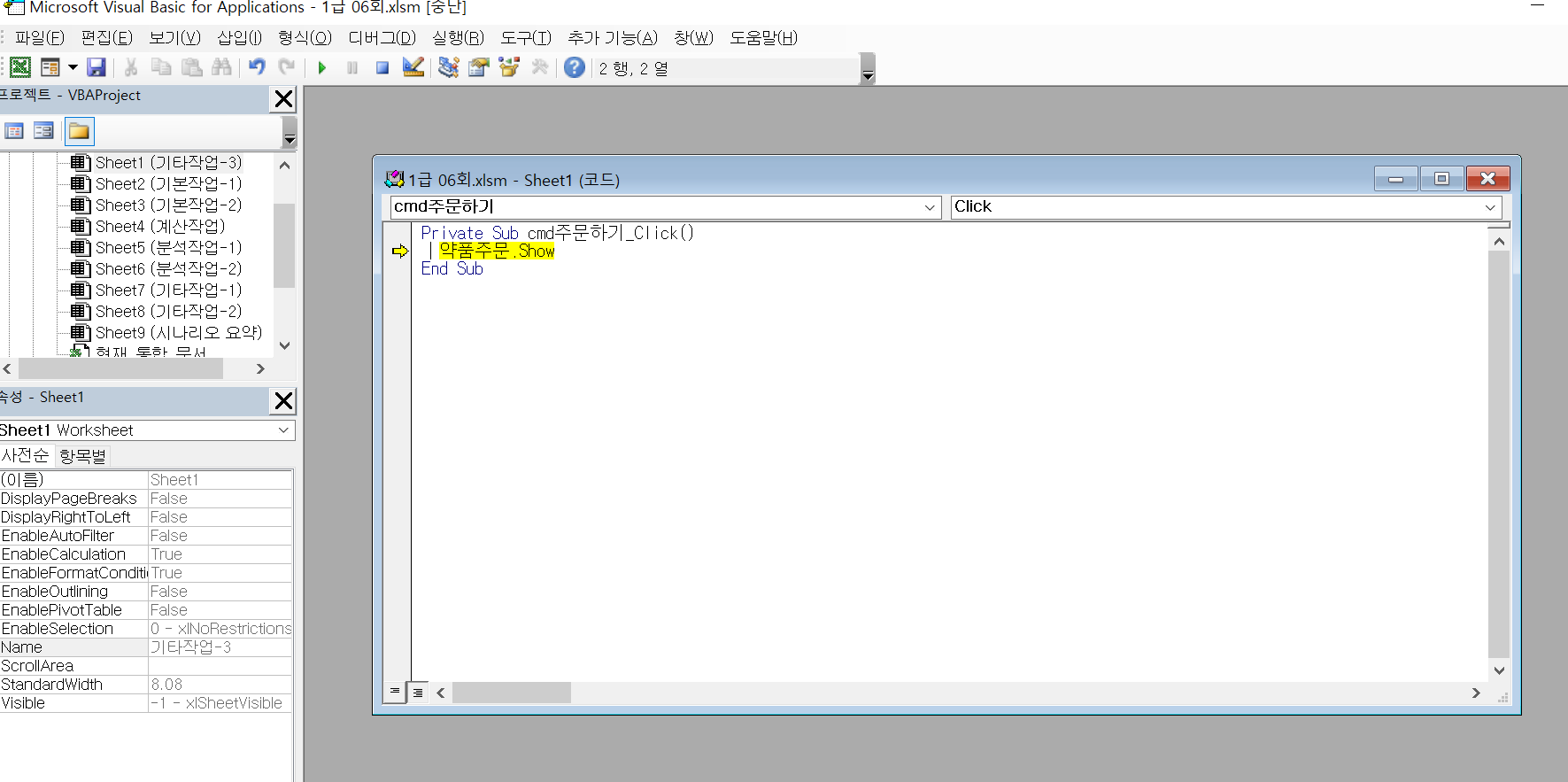Save the project with the floppy disk icon
Screen dimensions: 1568x782
tap(97, 67)
